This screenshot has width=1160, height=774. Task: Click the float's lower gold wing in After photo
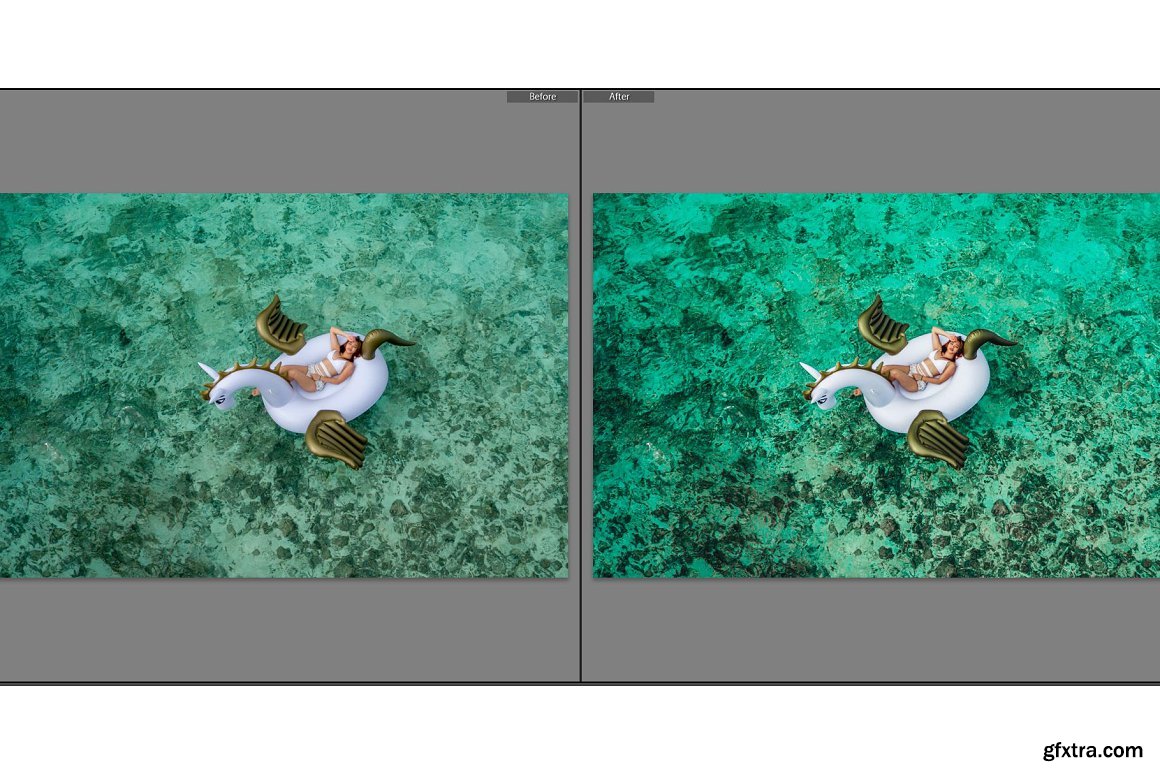point(939,438)
